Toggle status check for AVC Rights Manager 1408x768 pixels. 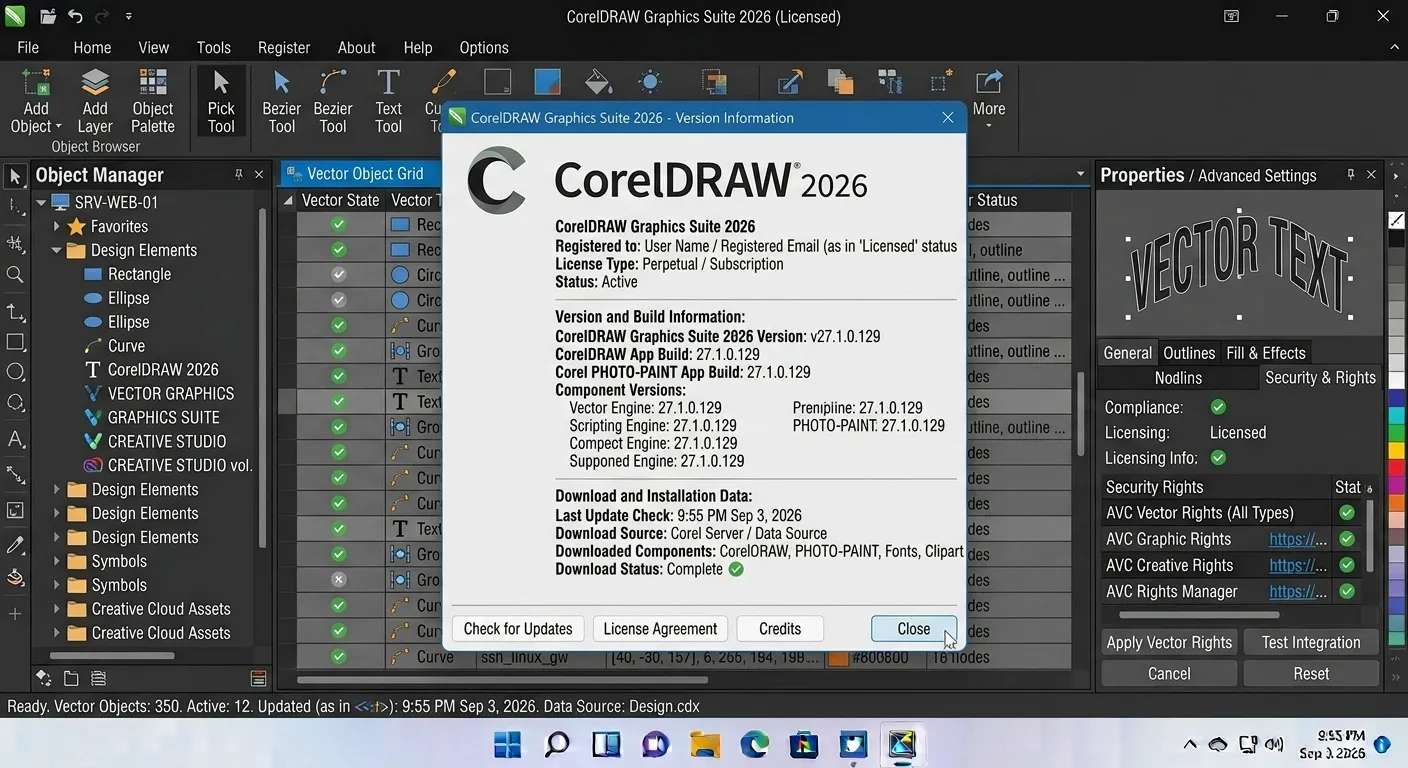pos(1347,591)
